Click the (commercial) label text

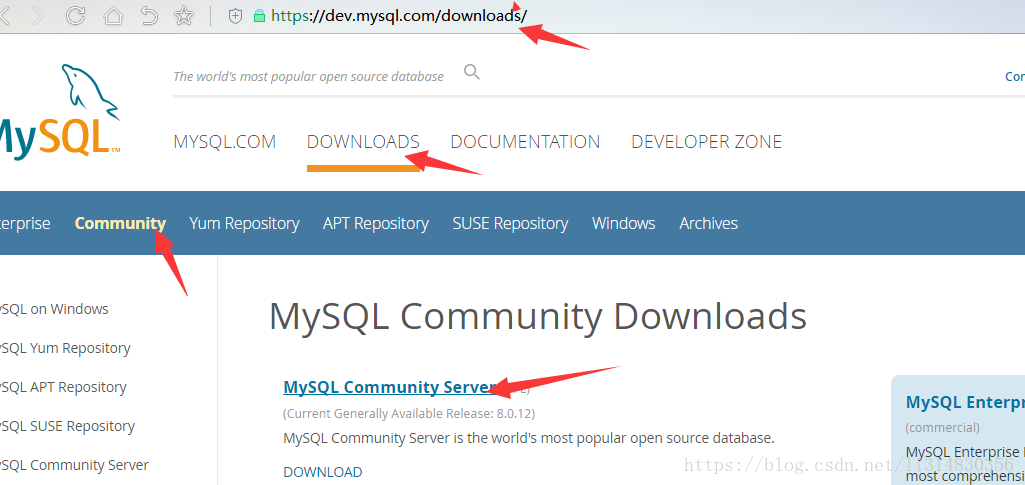pos(942,428)
